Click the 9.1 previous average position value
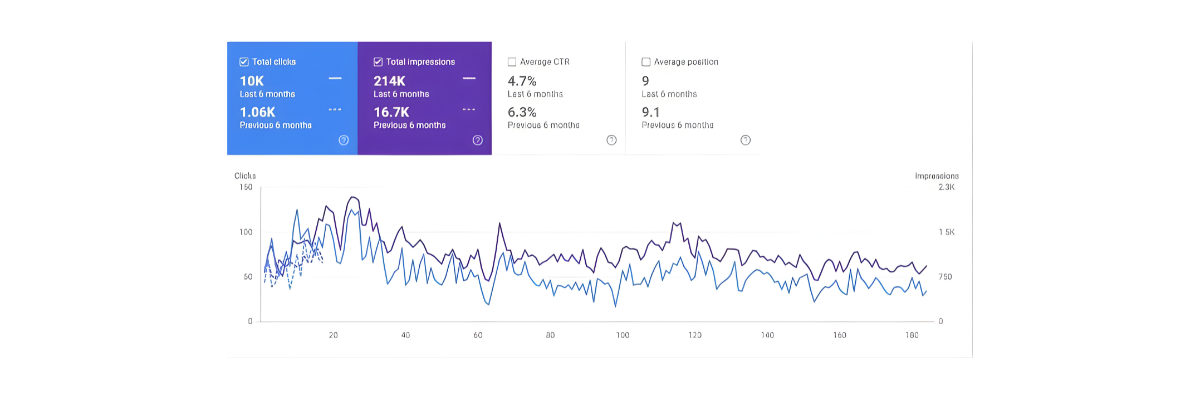The image size is (1200, 400). point(649,111)
